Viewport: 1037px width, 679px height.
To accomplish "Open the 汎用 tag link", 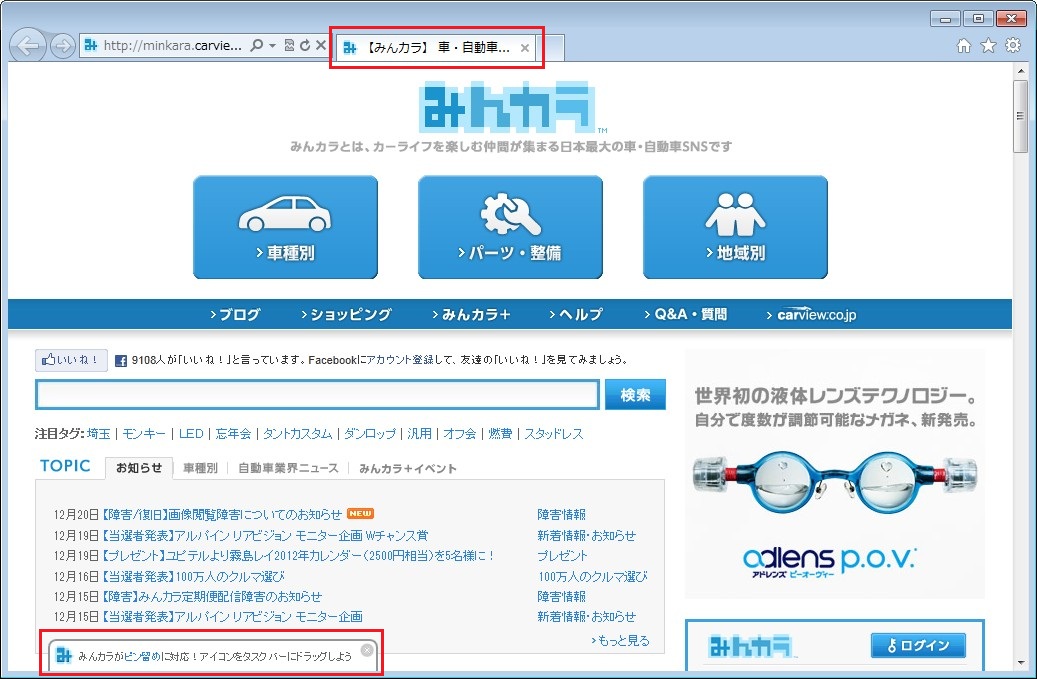I will [419, 434].
